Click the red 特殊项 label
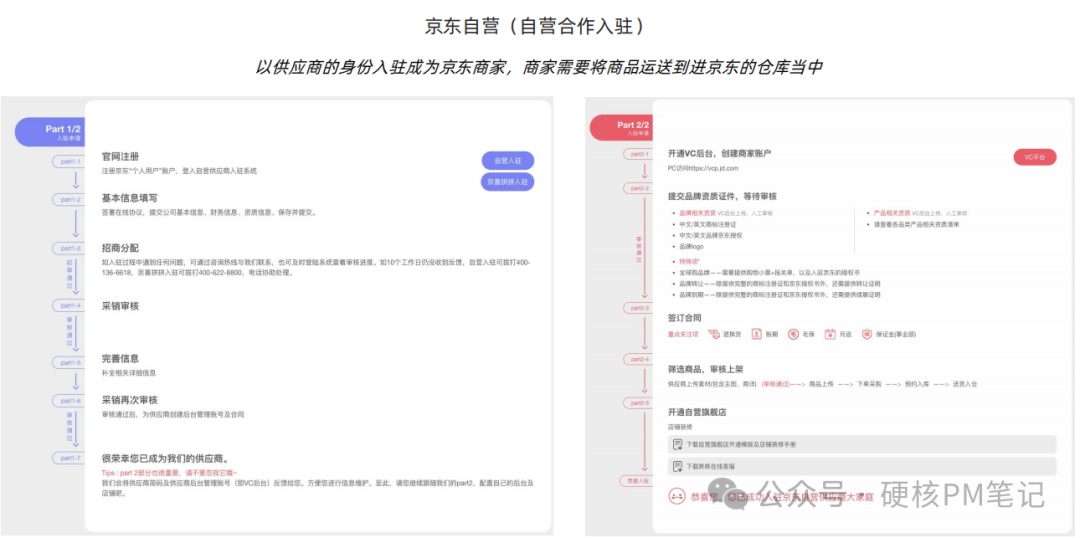 (x=689, y=262)
